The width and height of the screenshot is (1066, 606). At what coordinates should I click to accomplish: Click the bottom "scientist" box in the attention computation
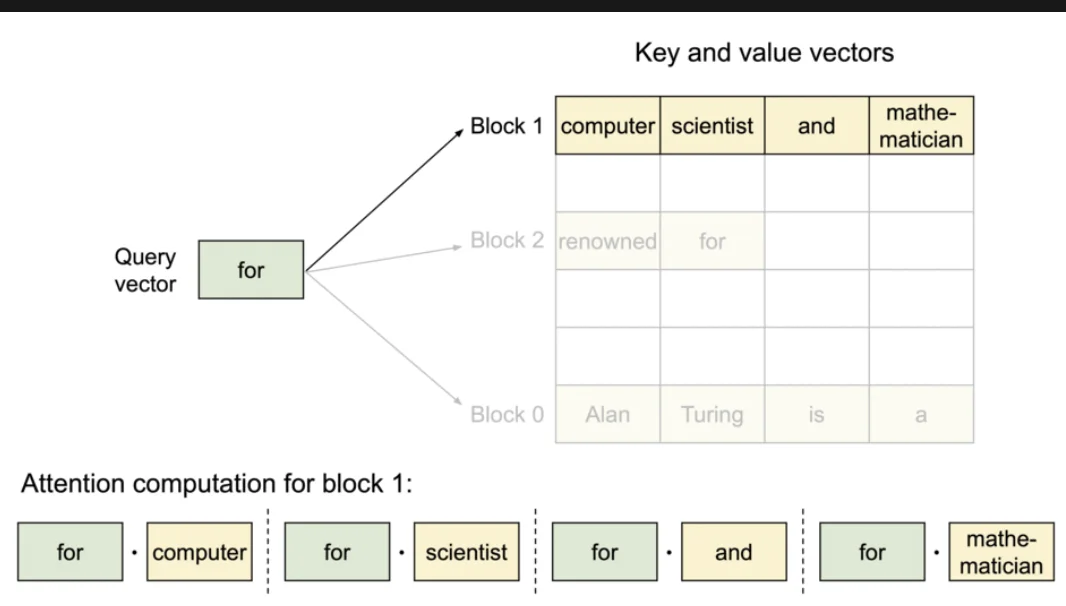click(x=466, y=552)
